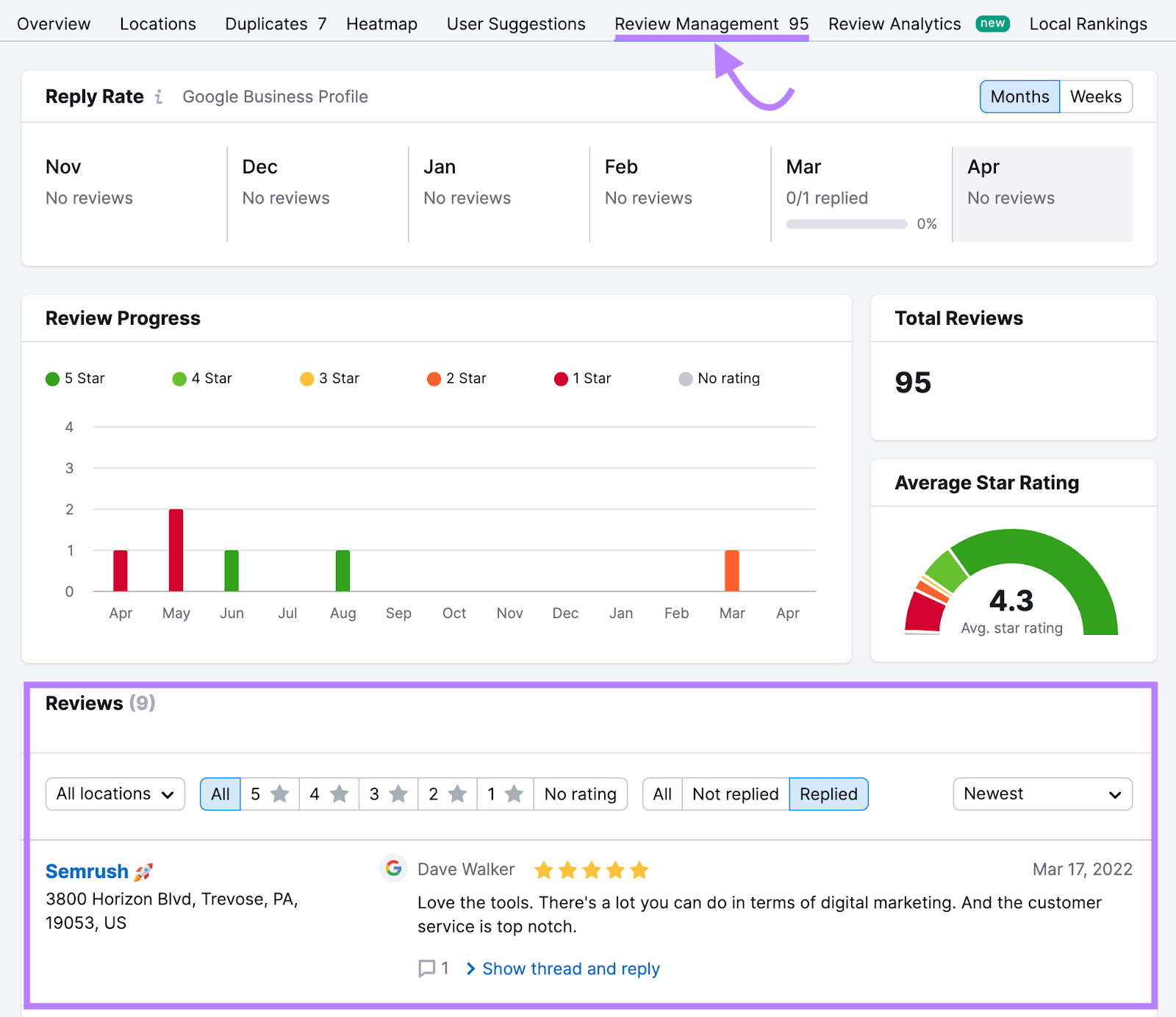Viewport: 1176px width, 1017px height.
Task: Click the comment bubble icon on the review
Action: coord(427,969)
